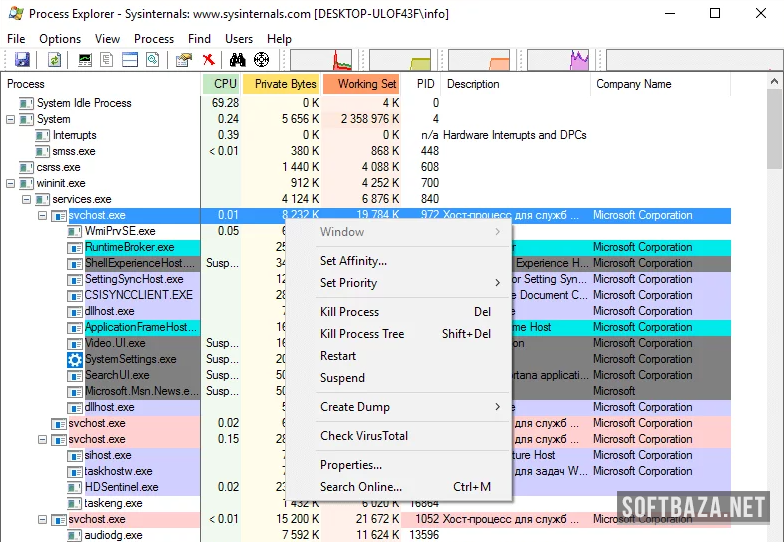Open System Information via the toolbar monitor icon
Viewport: 784px width, 542px height.
click(x=85, y=60)
